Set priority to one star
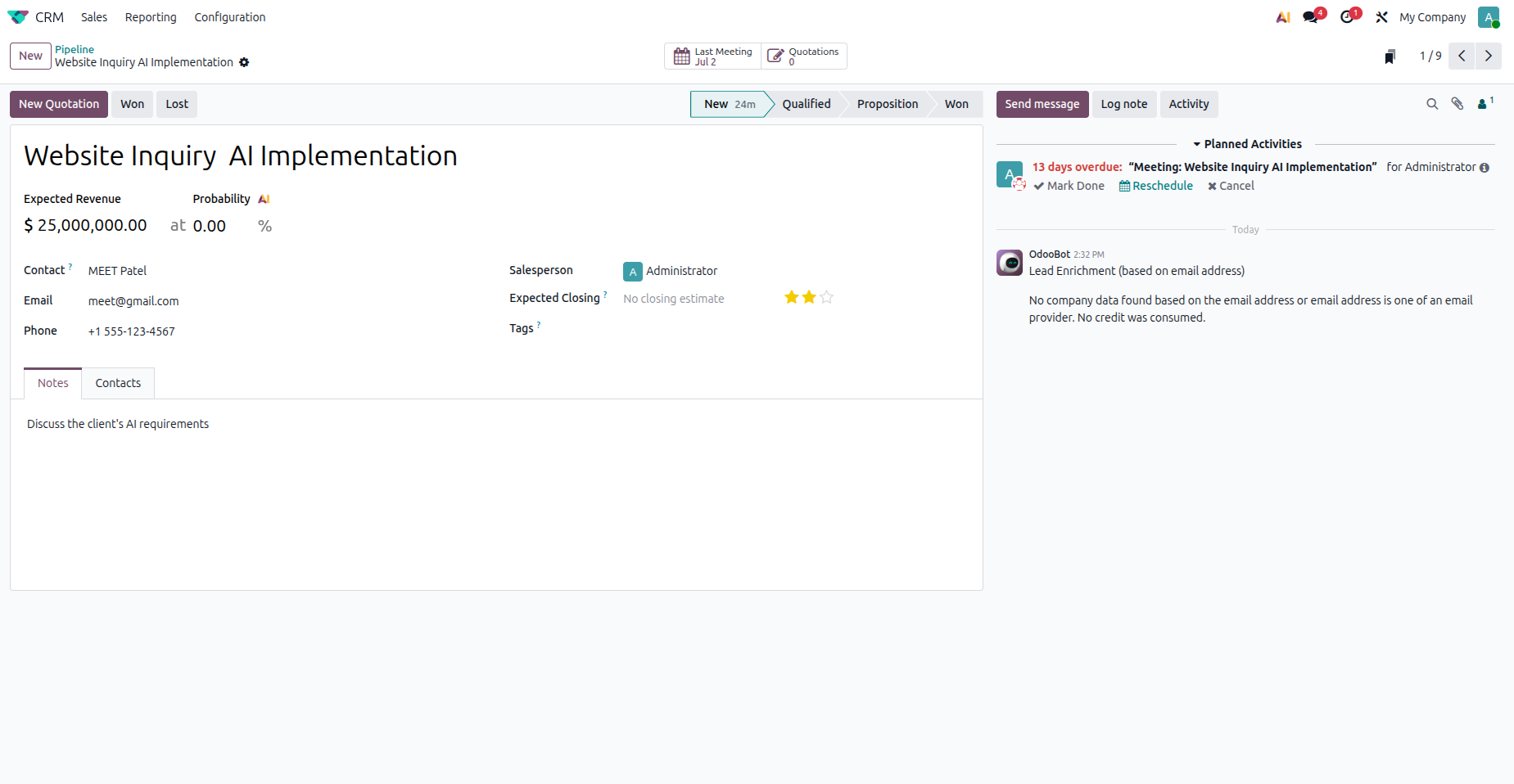 click(792, 297)
